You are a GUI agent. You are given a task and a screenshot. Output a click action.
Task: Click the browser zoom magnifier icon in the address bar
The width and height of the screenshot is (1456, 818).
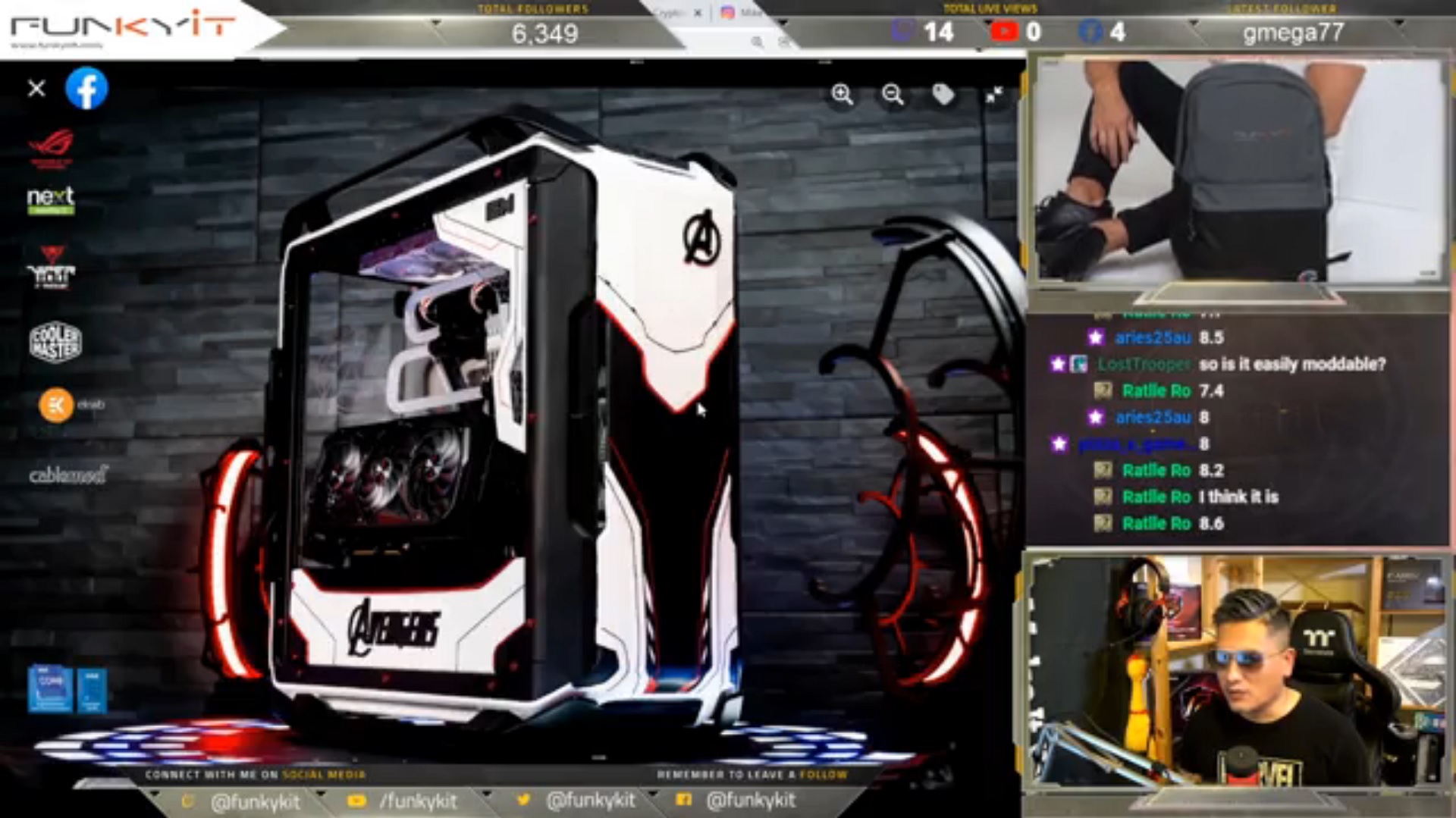[x=757, y=42]
